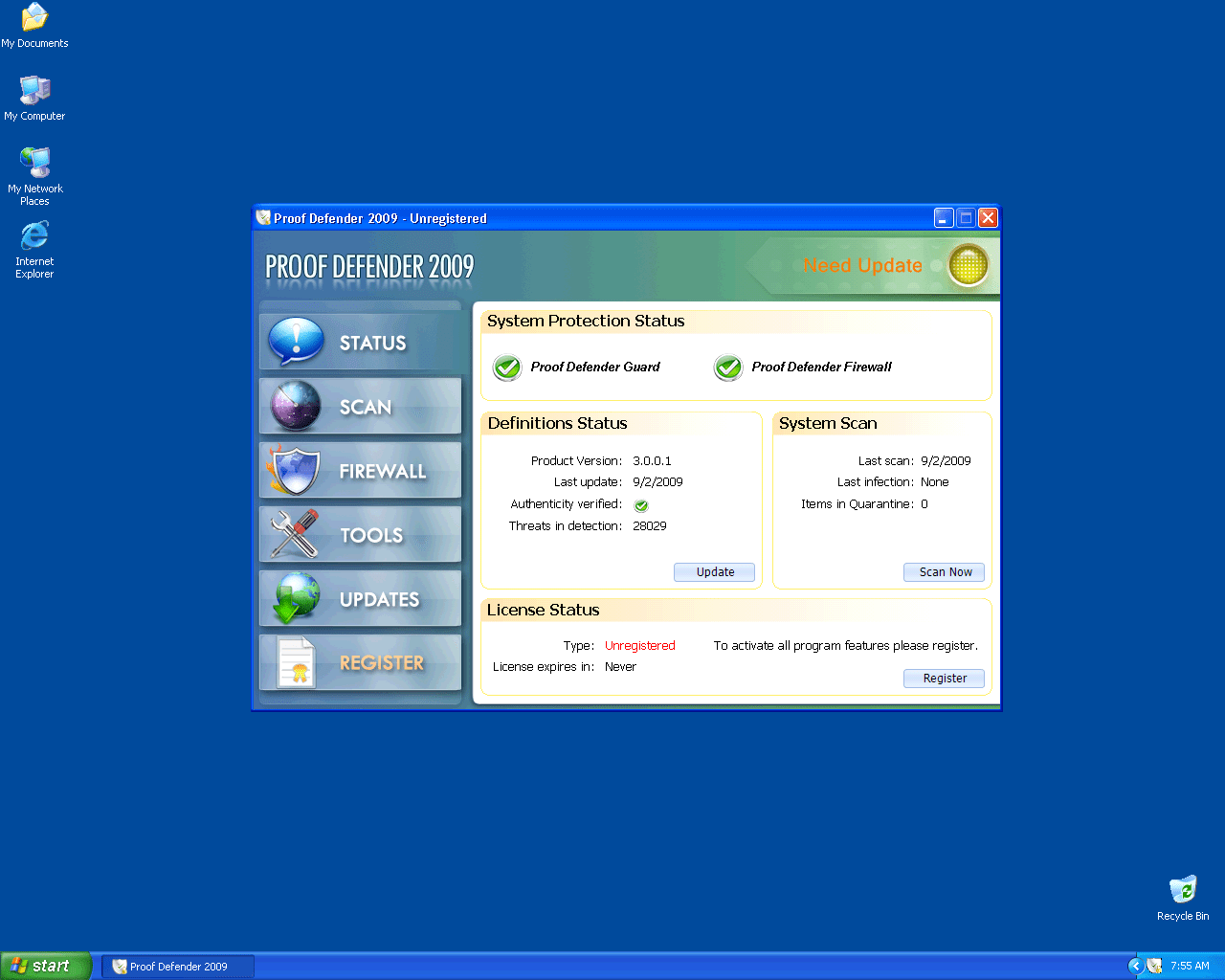Viewport: 1225px width, 980px height.
Task: Open the Updates green-arrow globe icon
Action: point(295,598)
